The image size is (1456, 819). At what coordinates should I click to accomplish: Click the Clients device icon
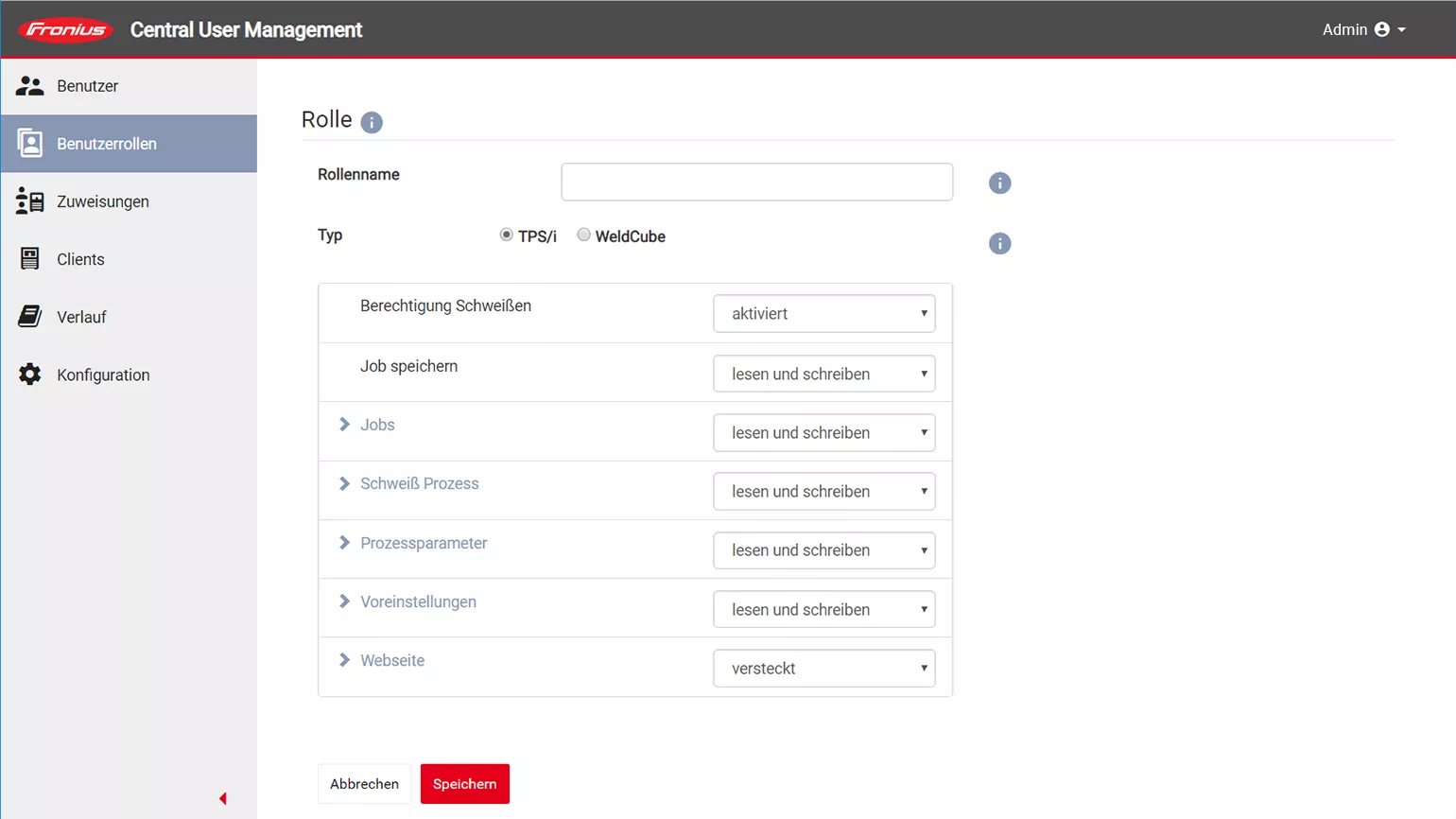[x=30, y=259]
